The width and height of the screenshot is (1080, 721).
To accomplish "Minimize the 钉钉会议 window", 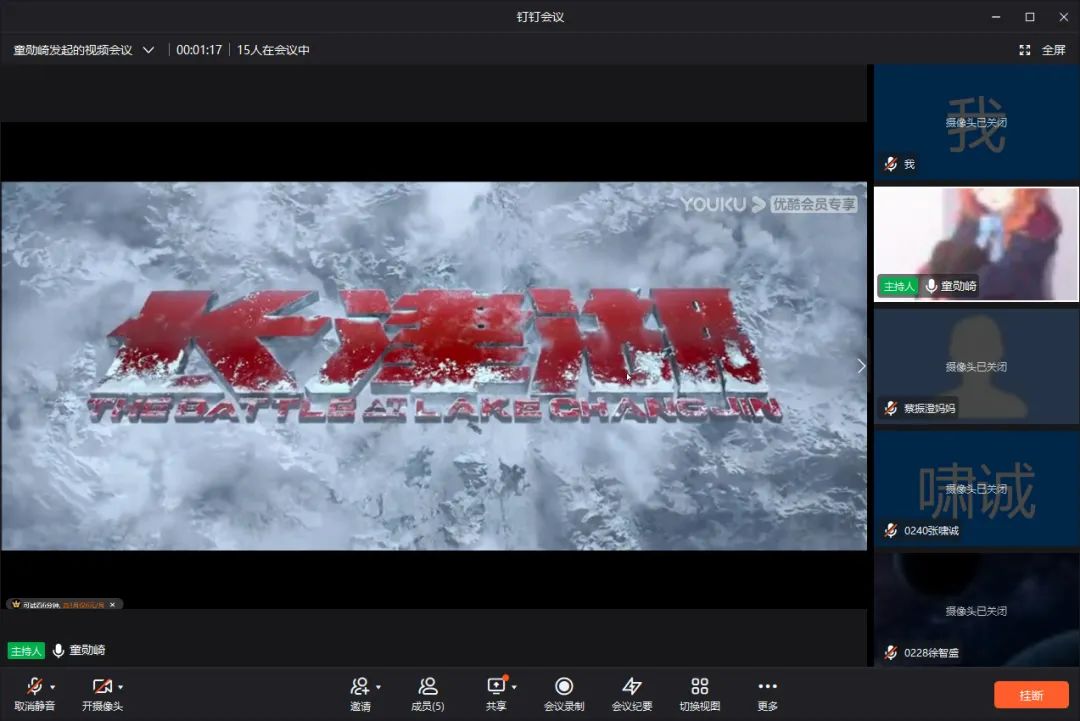I will (996, 17).
